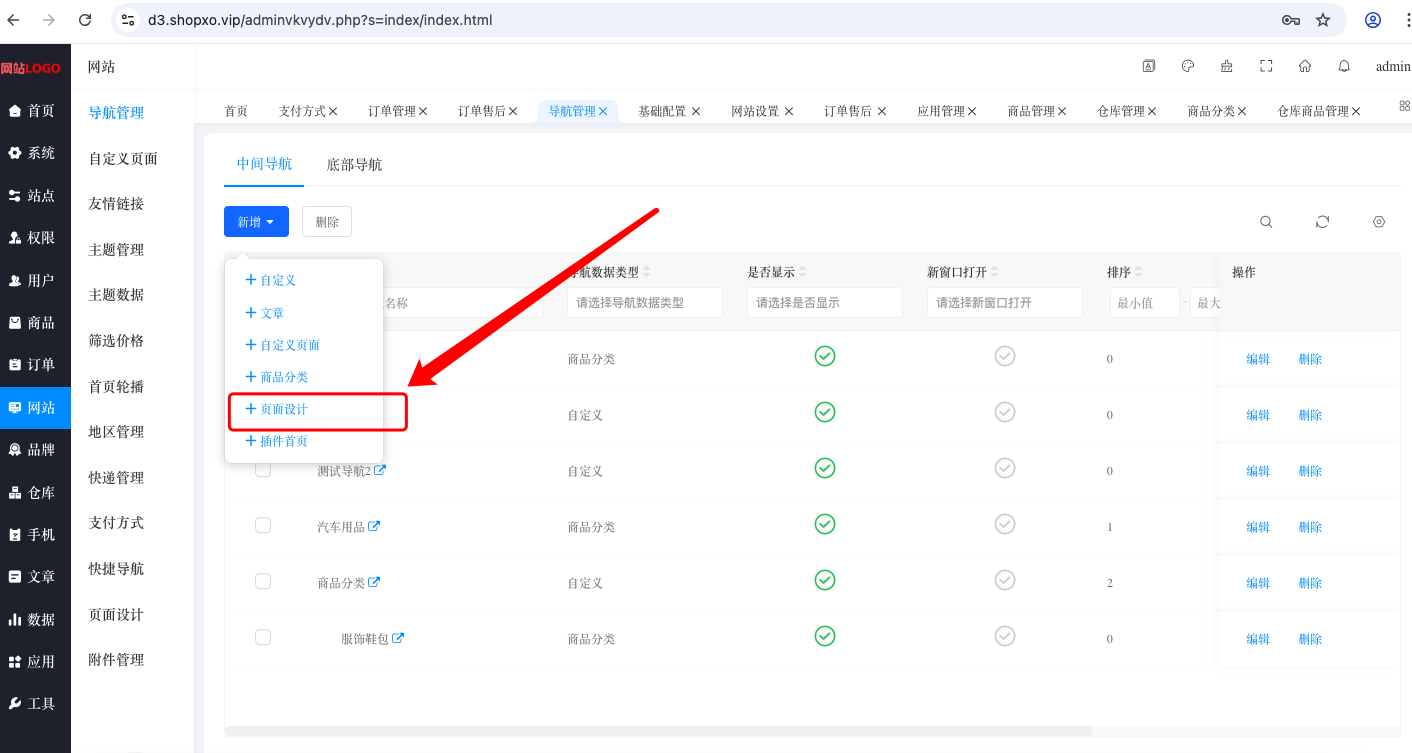Click the magnifier search icon above the table
The width and height of the screenshot is (1412, 753).
[1266, 222]
